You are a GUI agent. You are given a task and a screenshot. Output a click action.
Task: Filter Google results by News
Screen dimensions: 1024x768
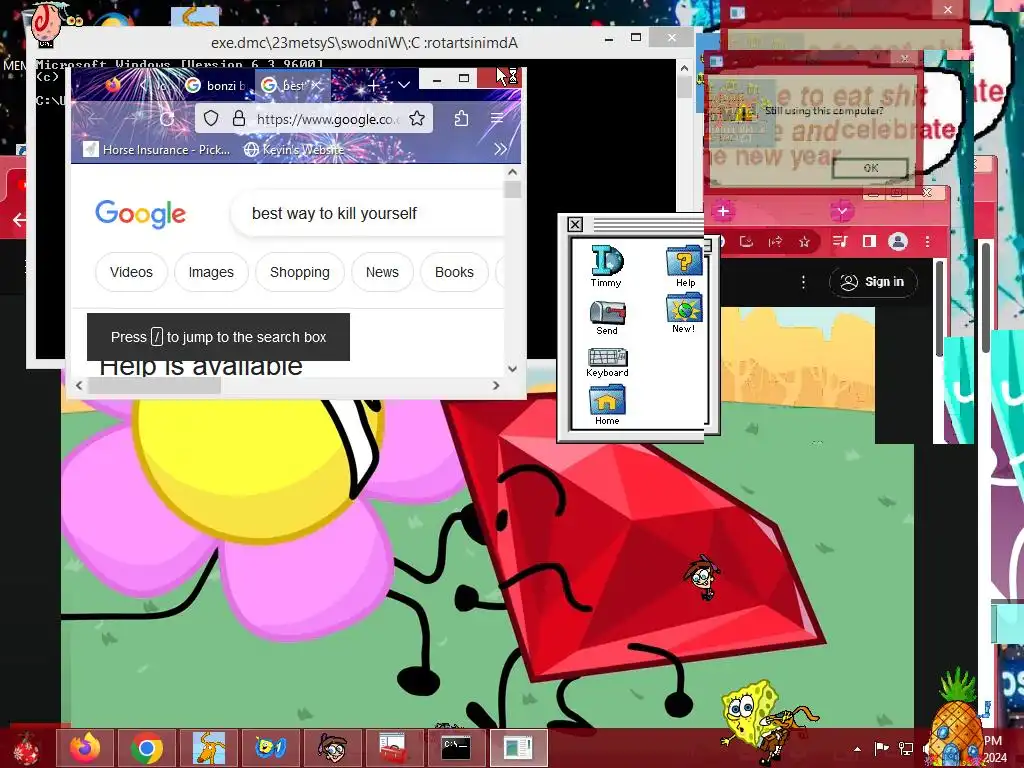(x=382, y=272)
